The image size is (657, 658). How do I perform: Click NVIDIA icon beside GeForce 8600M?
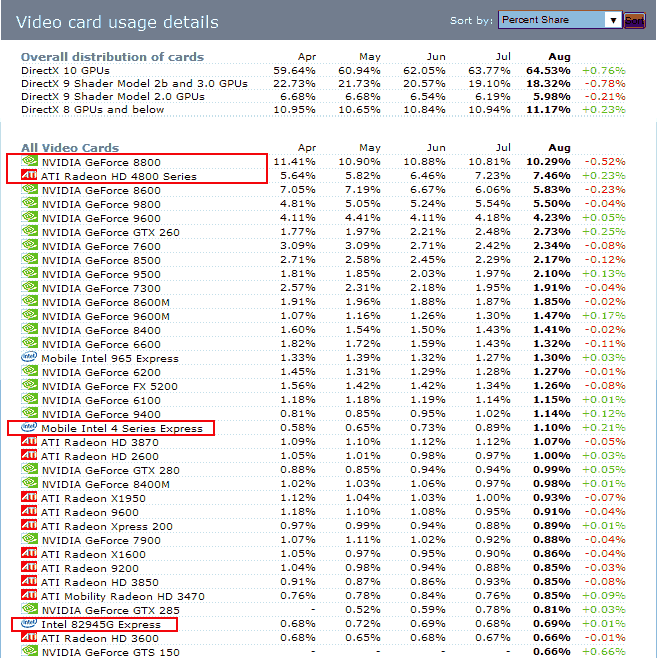point(29,301)
